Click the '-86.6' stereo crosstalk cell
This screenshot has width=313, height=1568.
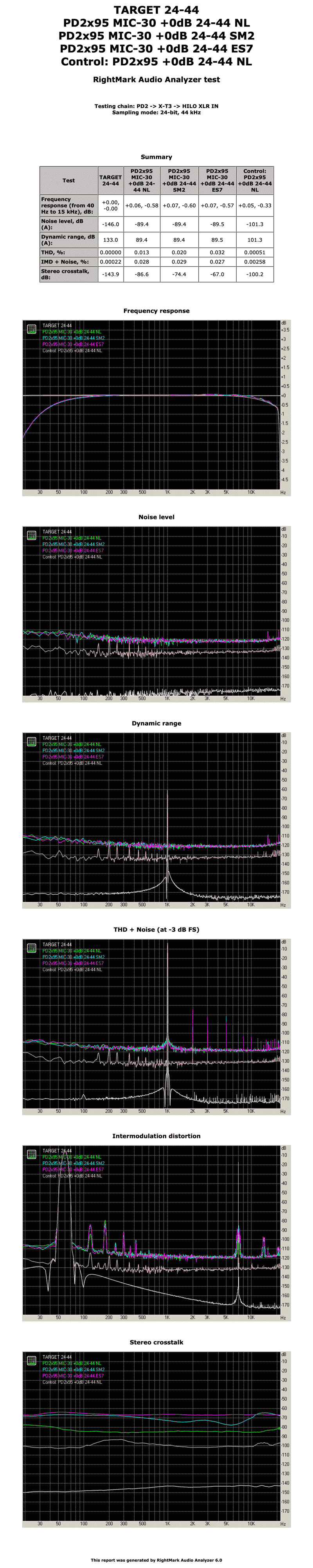coord(142,274)
